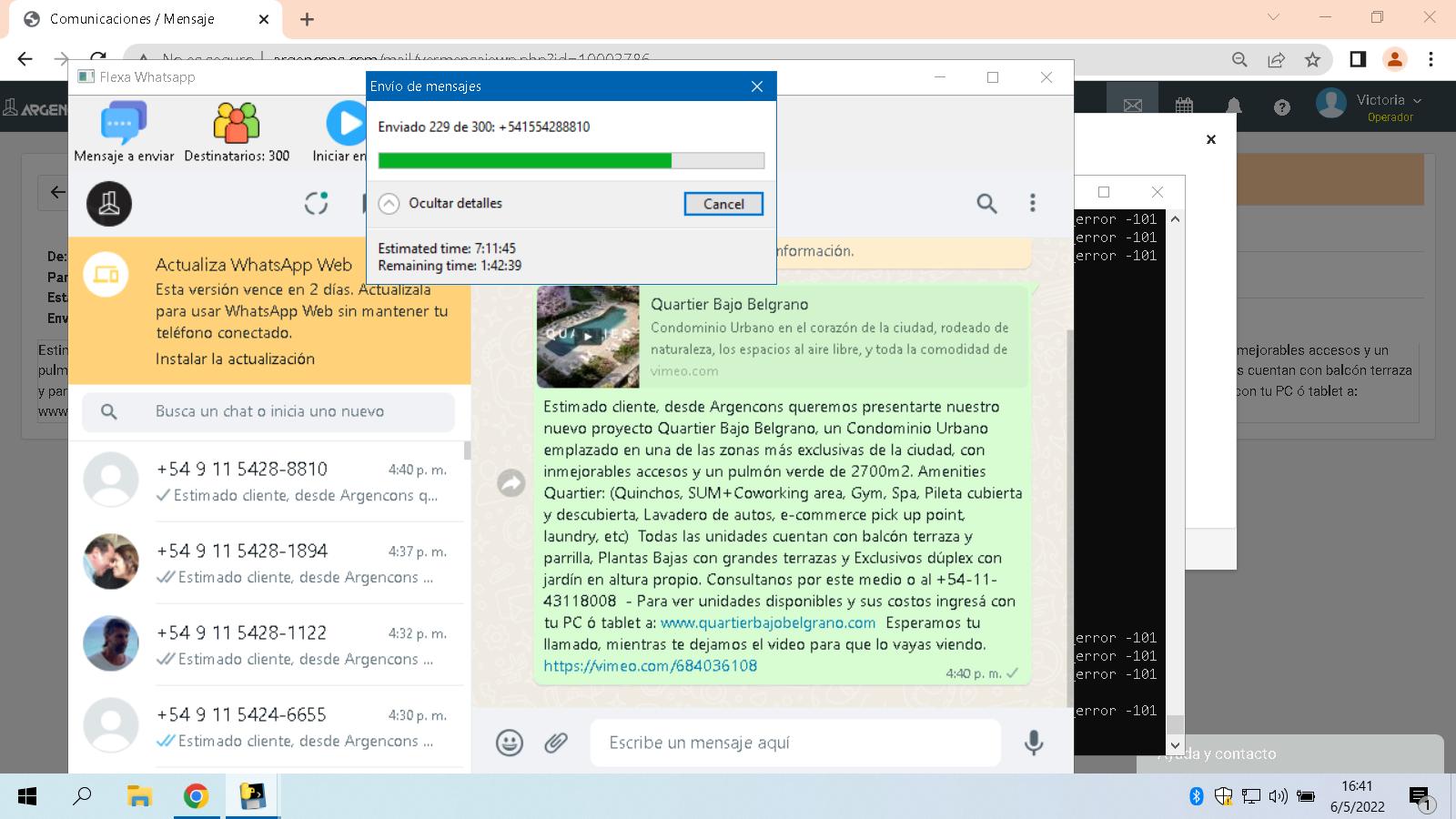Open the Flexa app from the taskbar

click(252, 797)
